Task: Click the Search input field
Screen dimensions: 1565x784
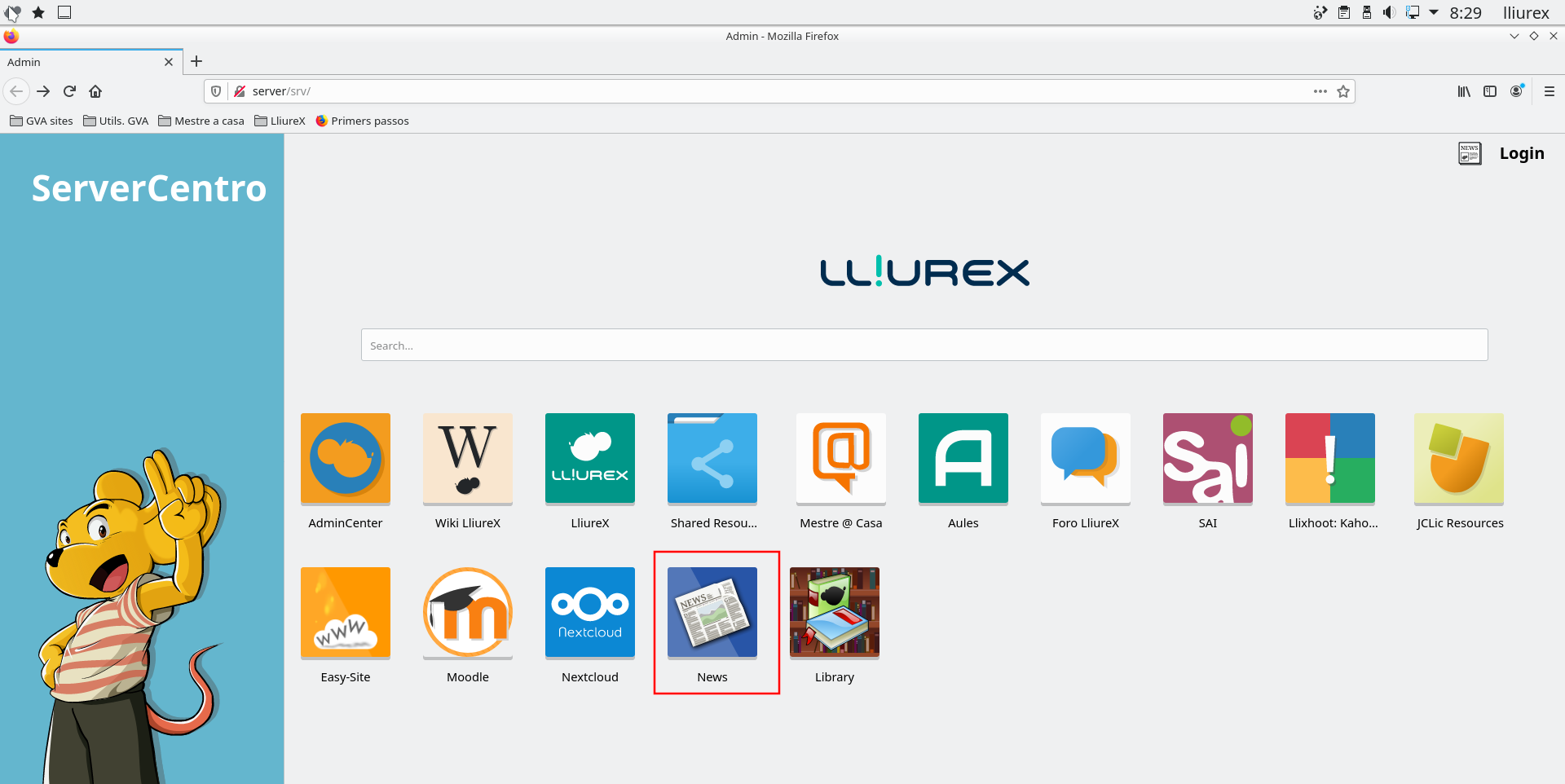Action: tap(924, 345)
